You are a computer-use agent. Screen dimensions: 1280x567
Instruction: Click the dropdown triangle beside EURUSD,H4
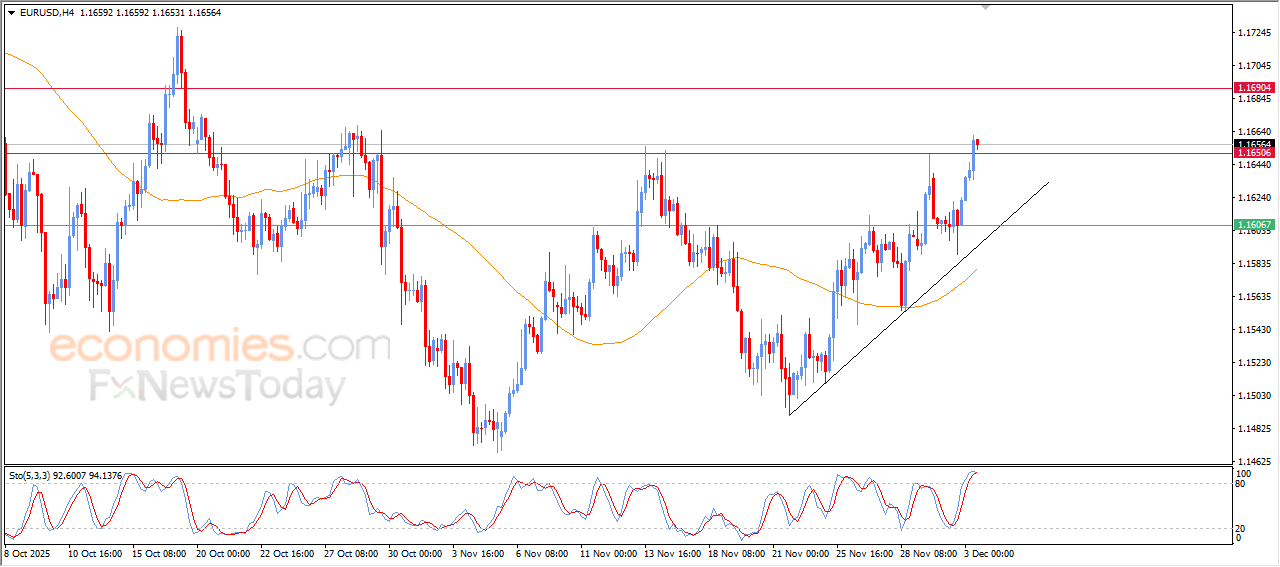pyautogui.click(x=11, y=12)
